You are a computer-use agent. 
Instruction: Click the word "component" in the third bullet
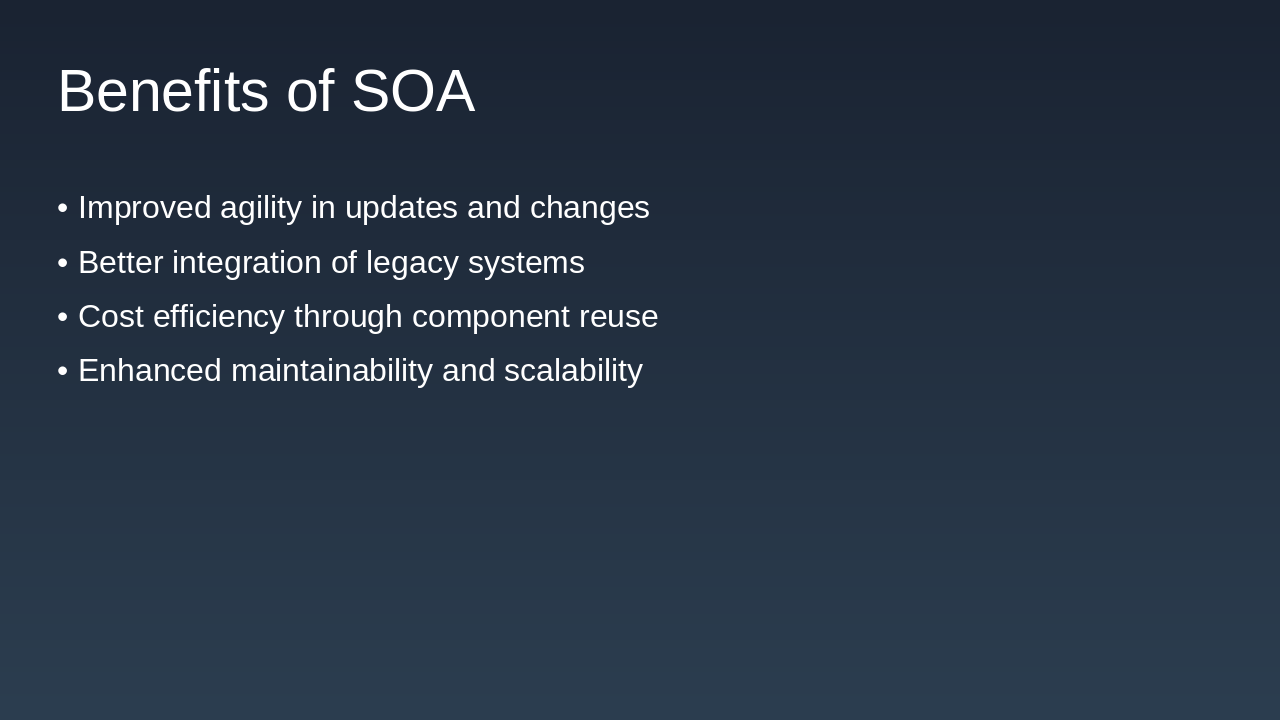tap(490, 317)
